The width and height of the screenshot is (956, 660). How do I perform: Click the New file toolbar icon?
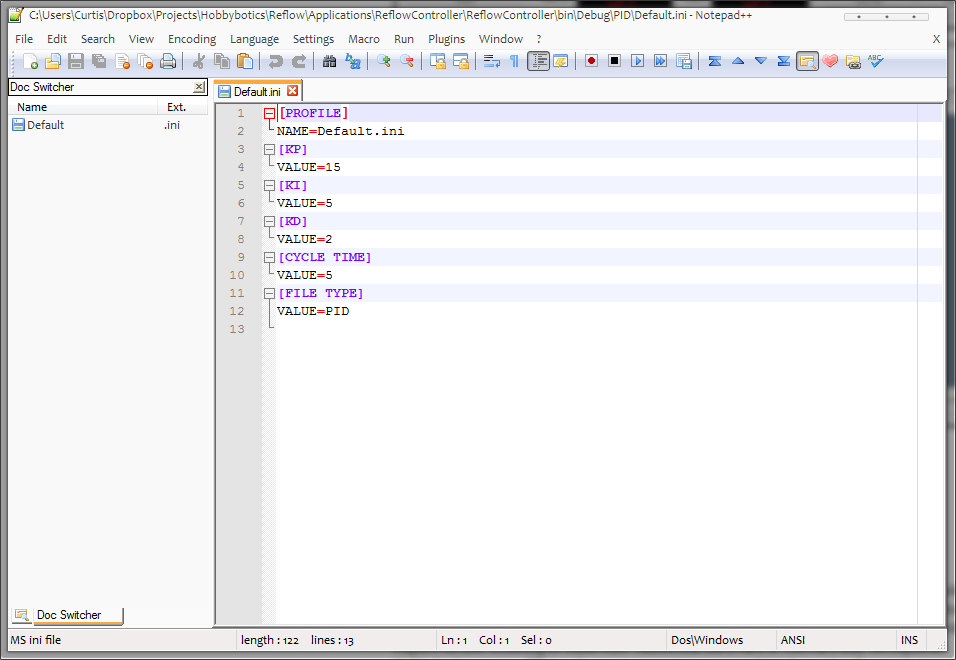tap(30, 62)
